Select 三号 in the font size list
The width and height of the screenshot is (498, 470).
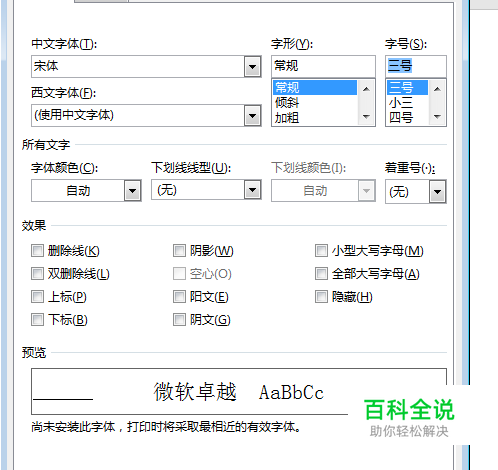tap(407, 88)
